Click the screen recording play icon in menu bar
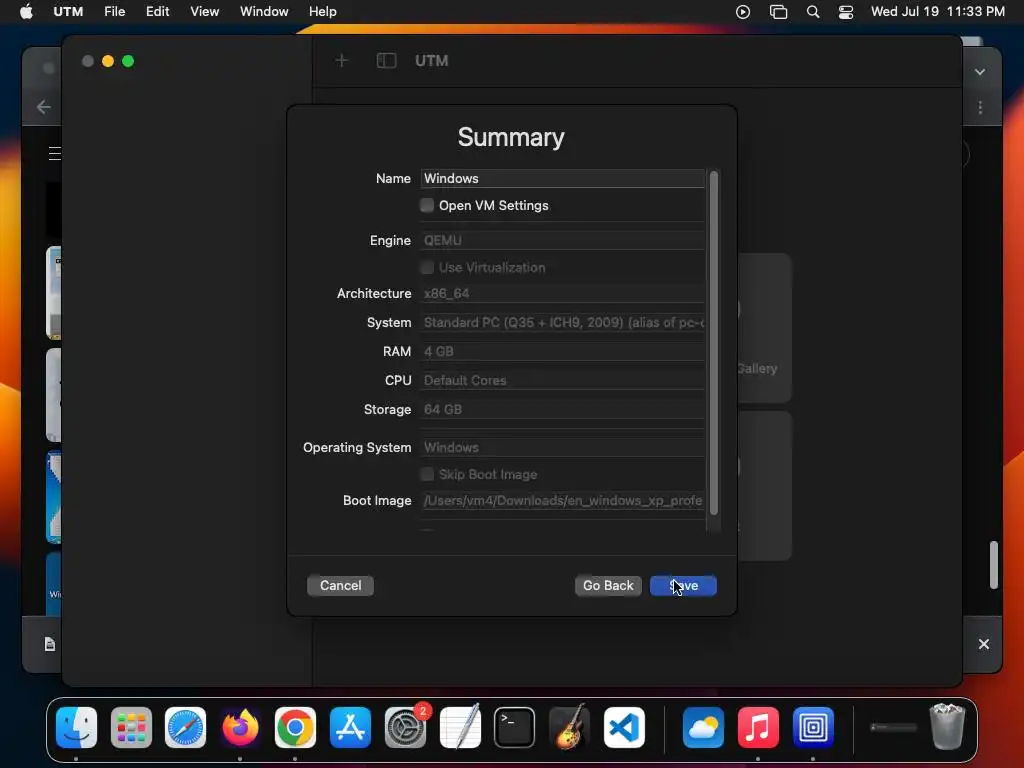Screen dimensions: 1024x768 (x=743, y=12)
